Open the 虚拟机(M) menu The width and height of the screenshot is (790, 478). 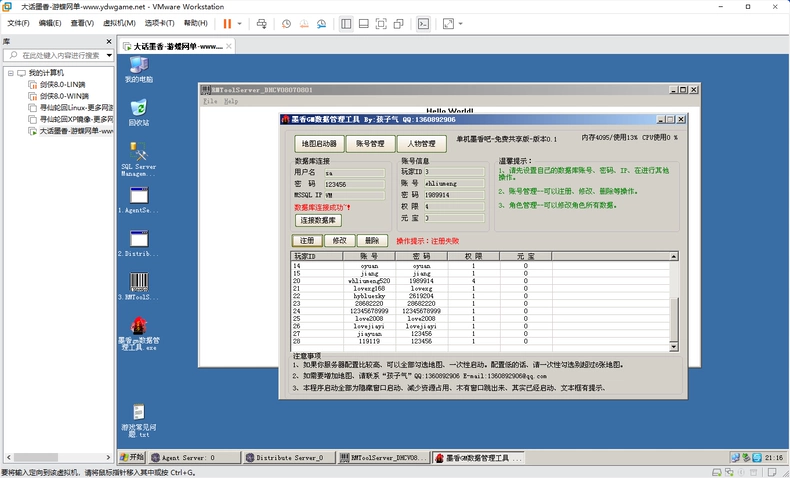(x=119, y=23)
